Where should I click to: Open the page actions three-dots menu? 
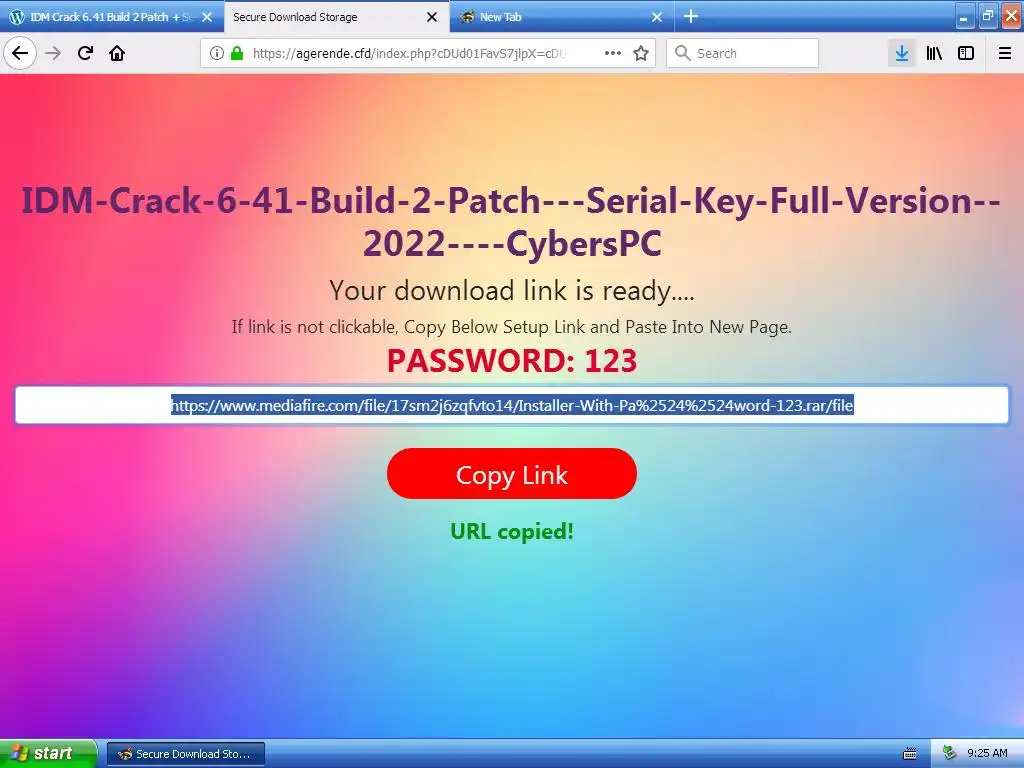coord(613,54)
